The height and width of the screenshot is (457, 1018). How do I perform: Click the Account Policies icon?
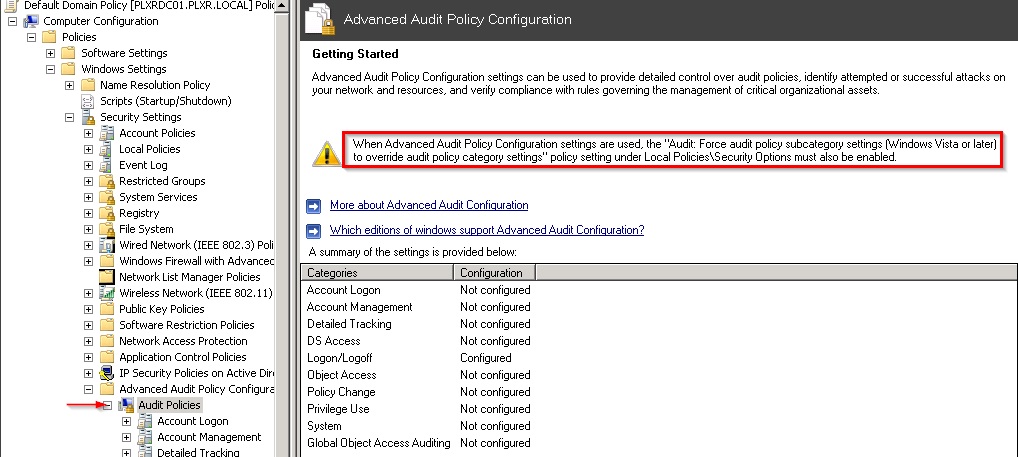(106, 133)
